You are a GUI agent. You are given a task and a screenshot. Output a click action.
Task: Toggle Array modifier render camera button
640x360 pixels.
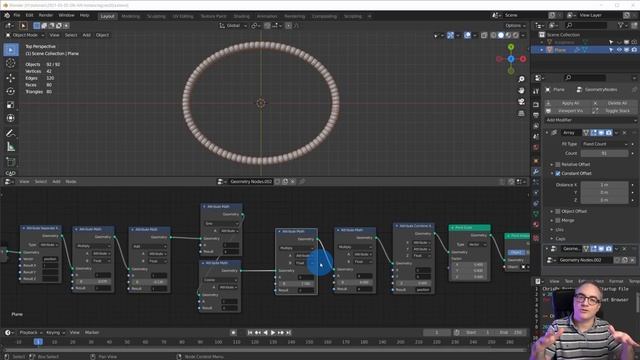click(609, 133)
